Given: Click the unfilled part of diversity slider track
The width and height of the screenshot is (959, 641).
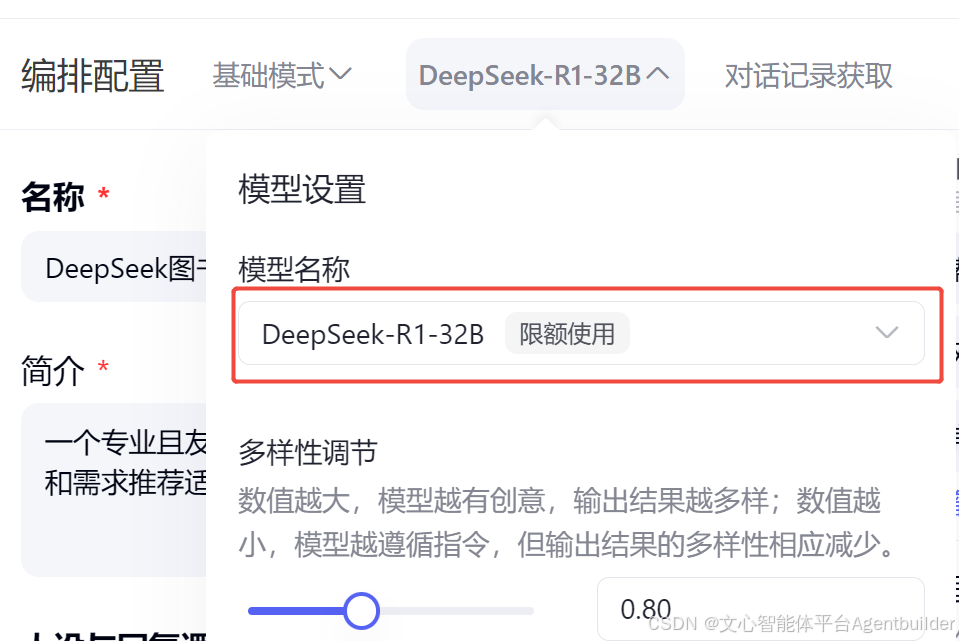Looking at the screenshot, I should point(456,610).
